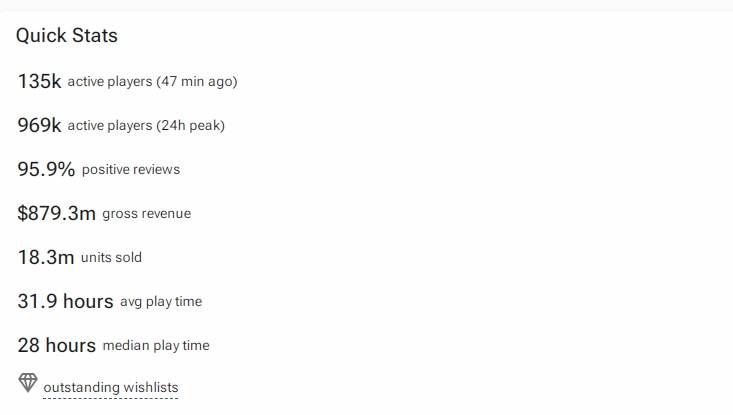Select the 31.9 hours value

(x=65, y=301)
